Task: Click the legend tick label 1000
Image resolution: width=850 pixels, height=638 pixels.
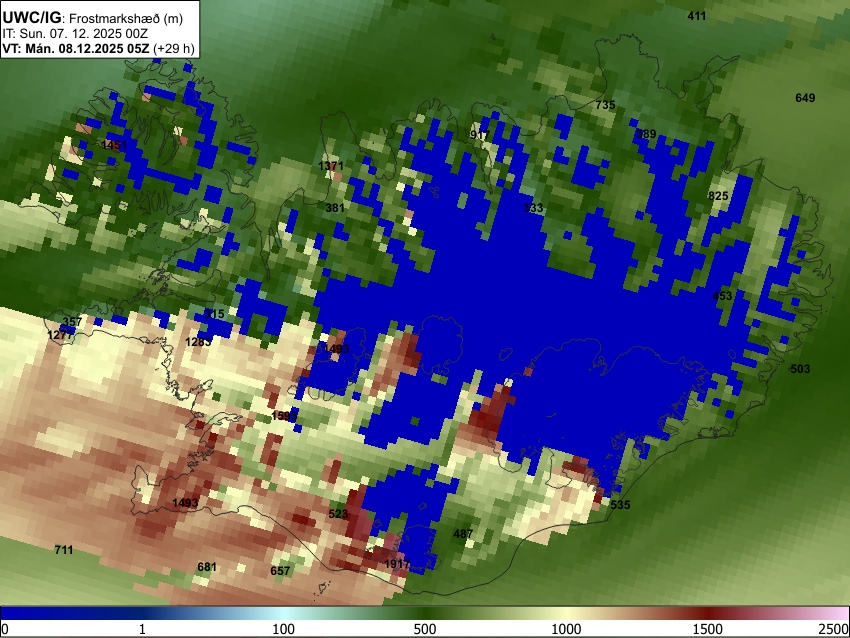Action: coord(566,629)
